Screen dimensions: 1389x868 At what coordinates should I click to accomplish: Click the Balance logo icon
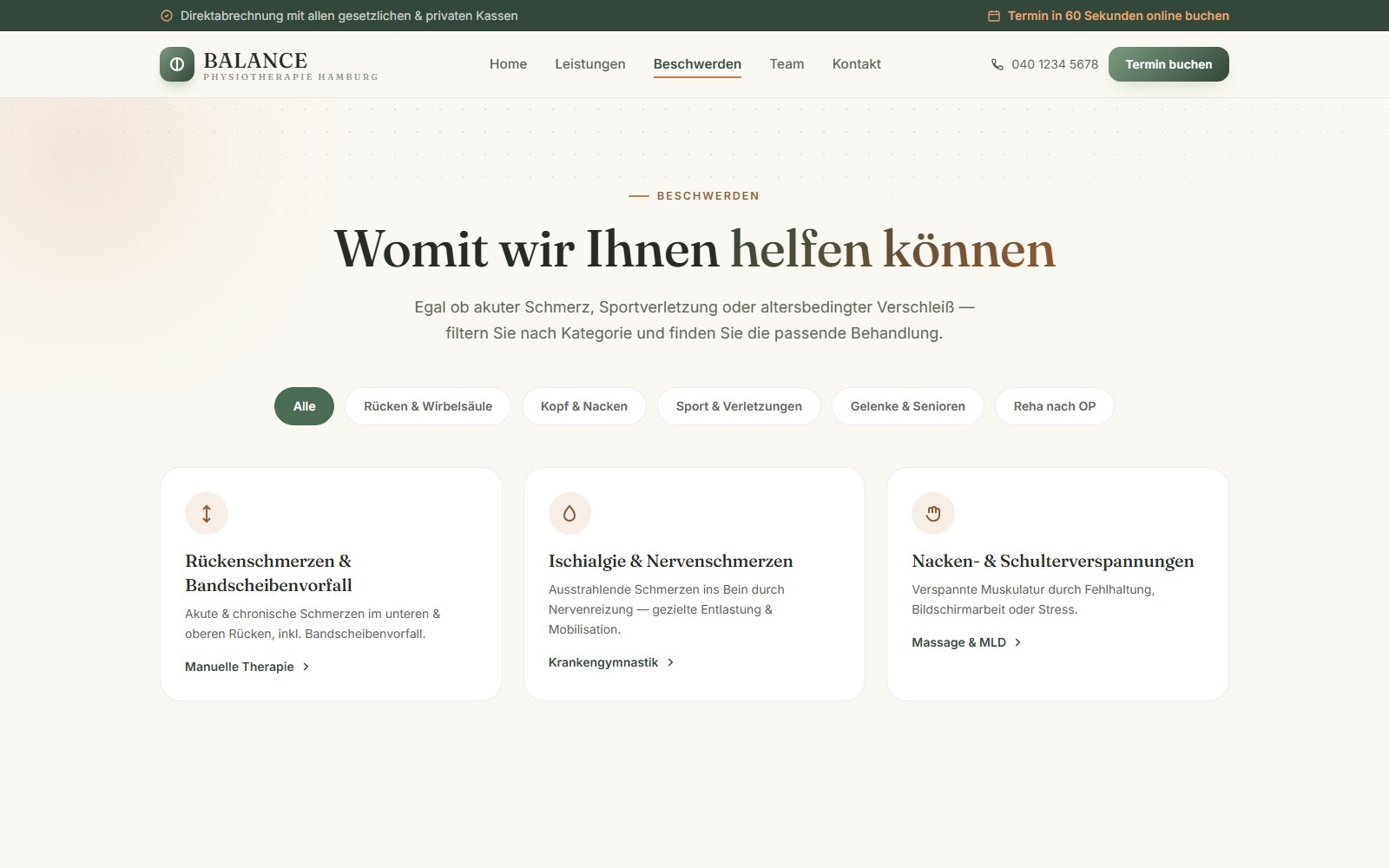point(177,64)
